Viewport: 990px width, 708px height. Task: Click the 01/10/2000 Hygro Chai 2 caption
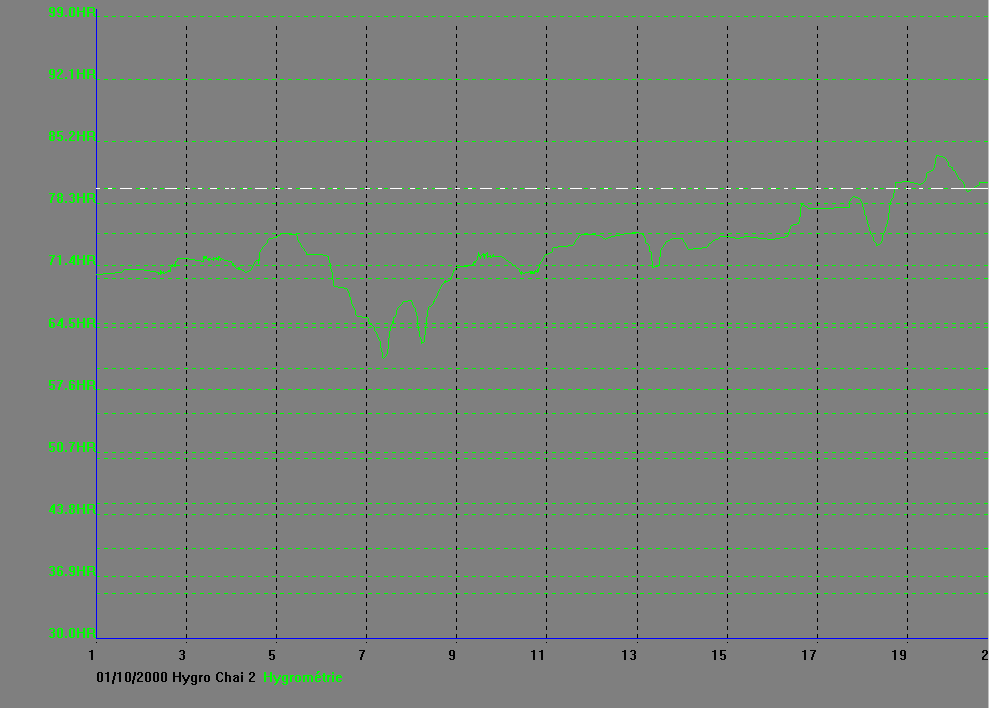coord(176,678)
